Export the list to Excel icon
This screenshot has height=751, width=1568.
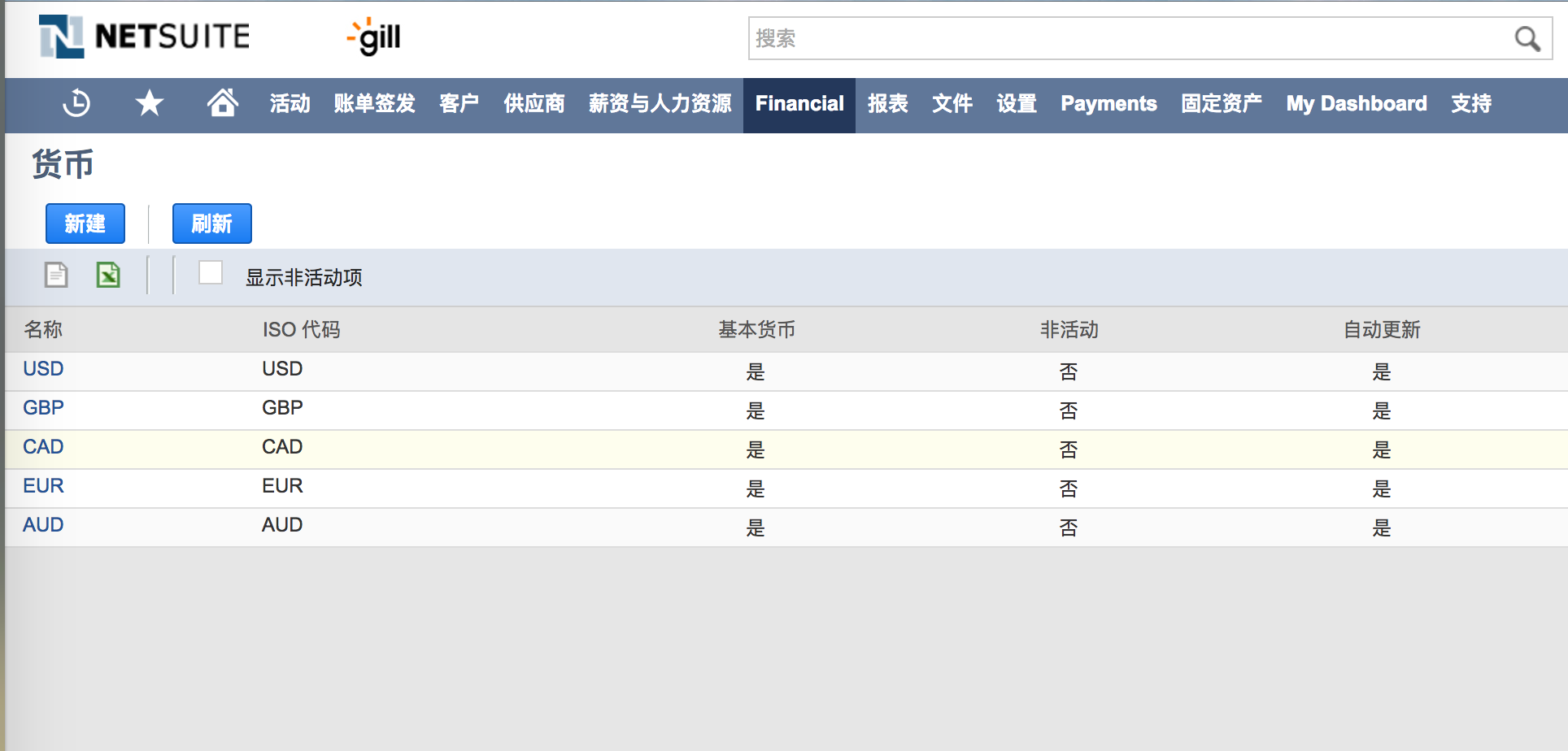pos(108,276)
